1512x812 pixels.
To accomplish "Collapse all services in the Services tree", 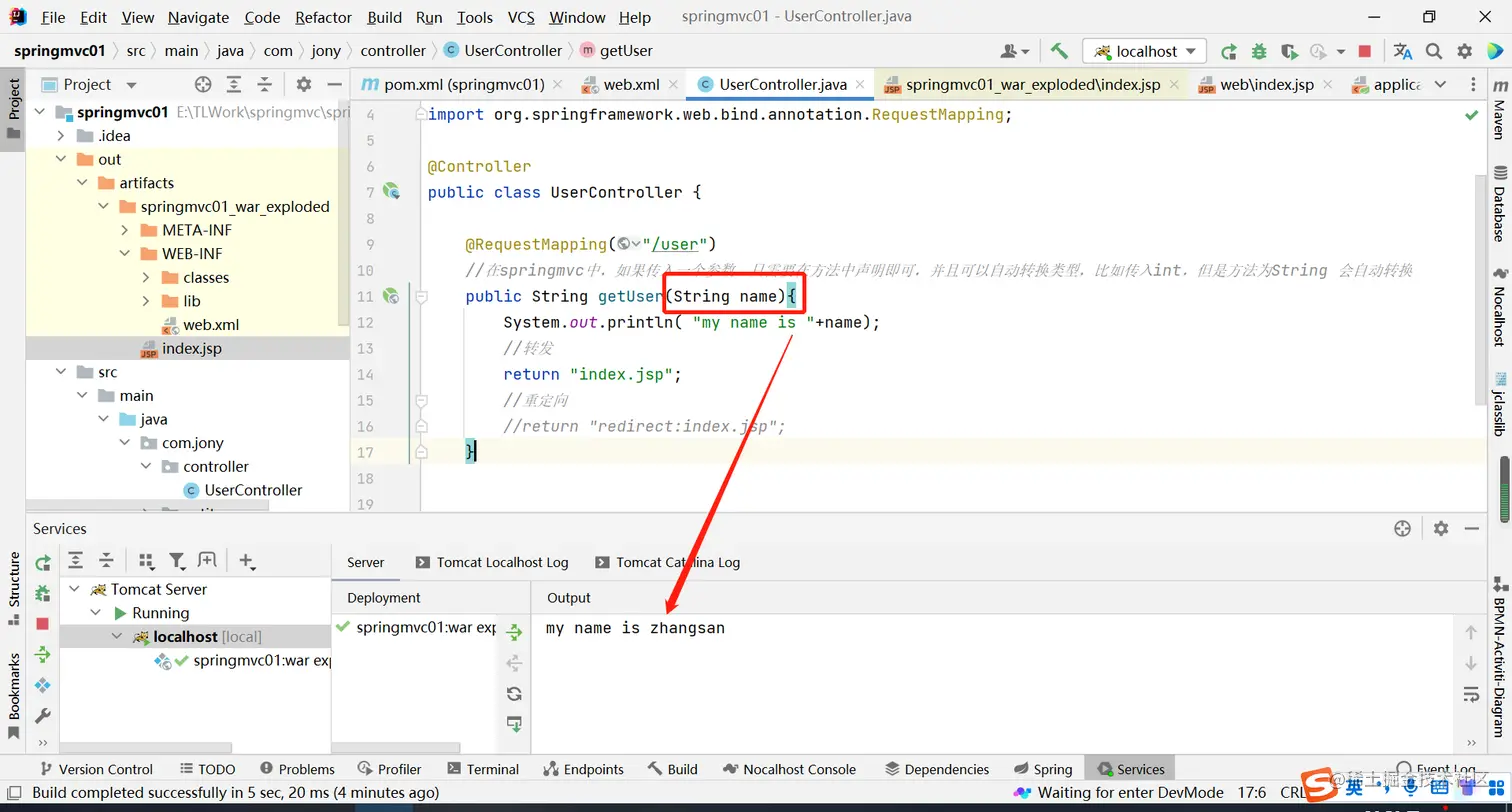I will click(x=106, y=561).
